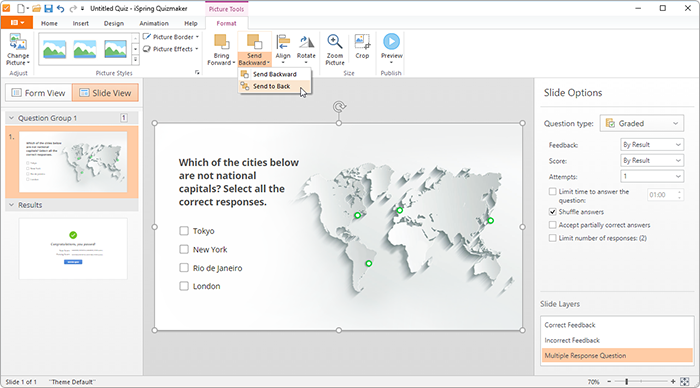
Task: Click the New document icon
Action: 21,8
